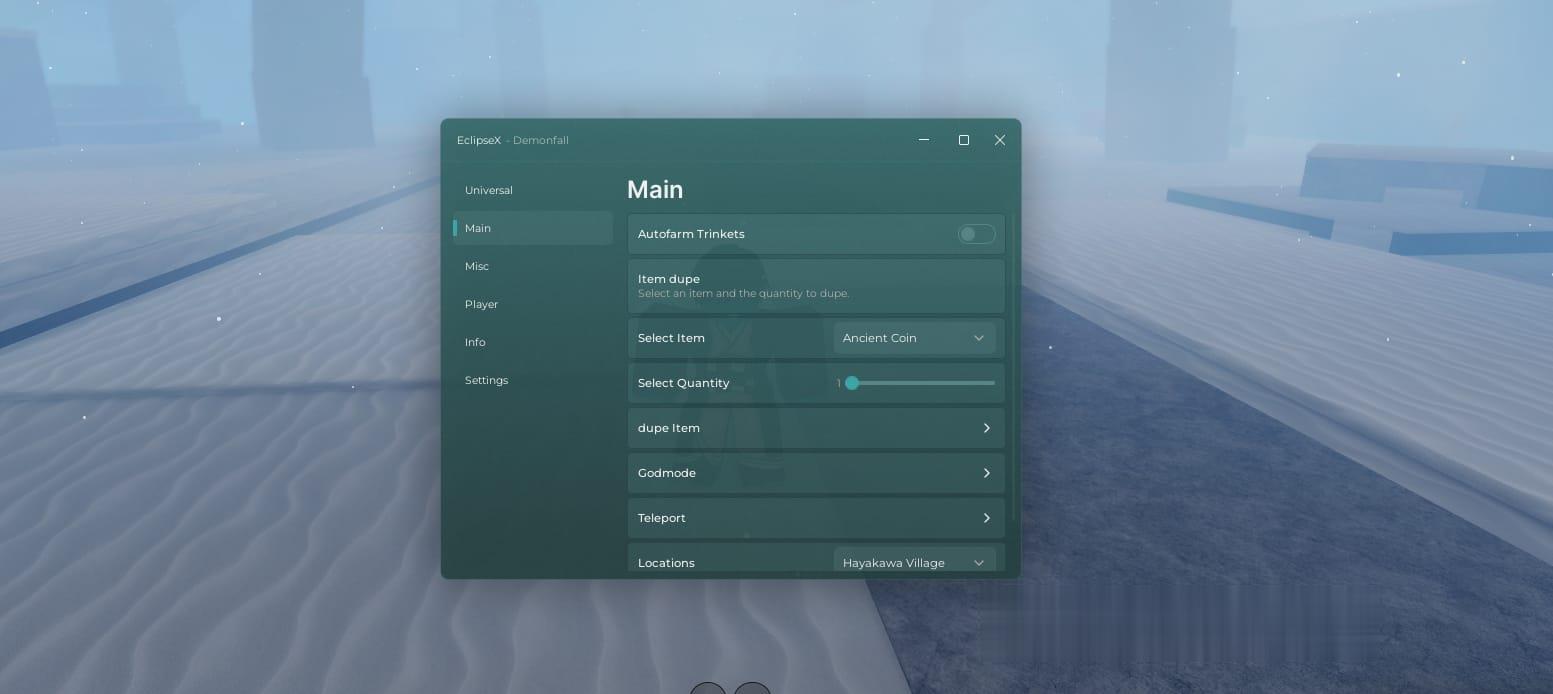Click the EclipseX - Demonfall title text
The width and height of the screenshot is (1553, 694).
[x=512, y=140]
